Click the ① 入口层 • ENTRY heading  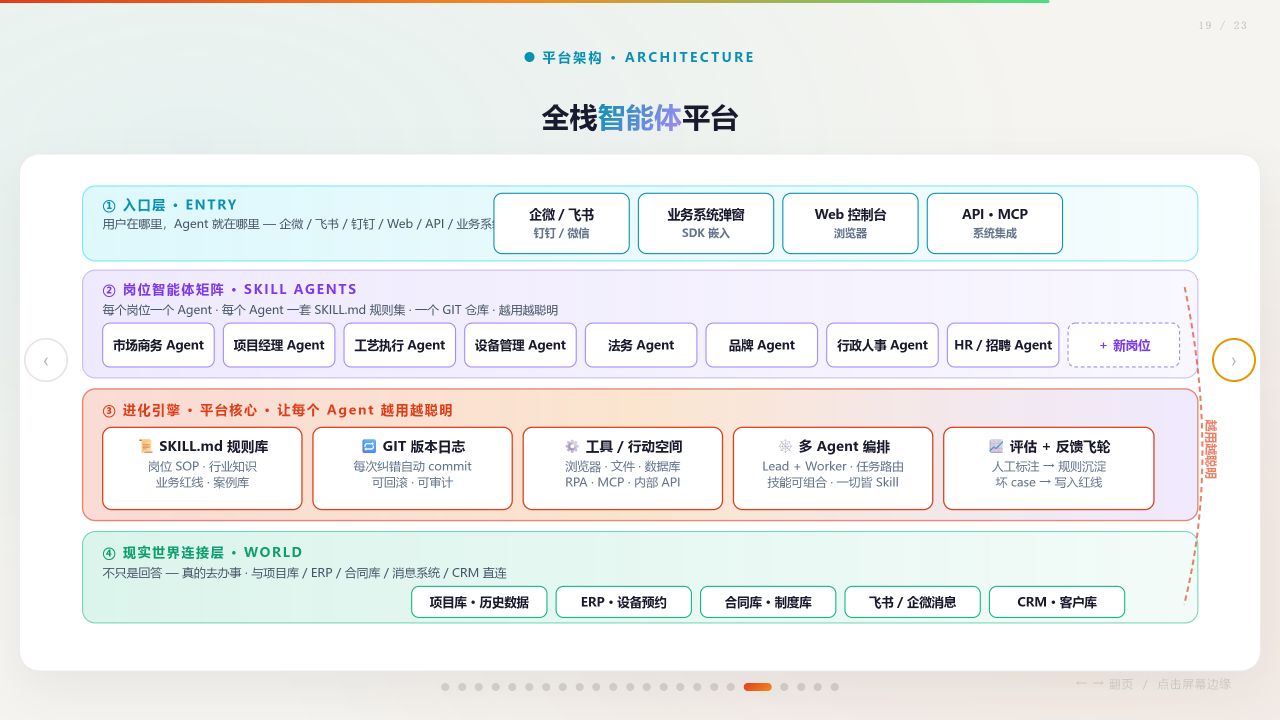point(170,205)
